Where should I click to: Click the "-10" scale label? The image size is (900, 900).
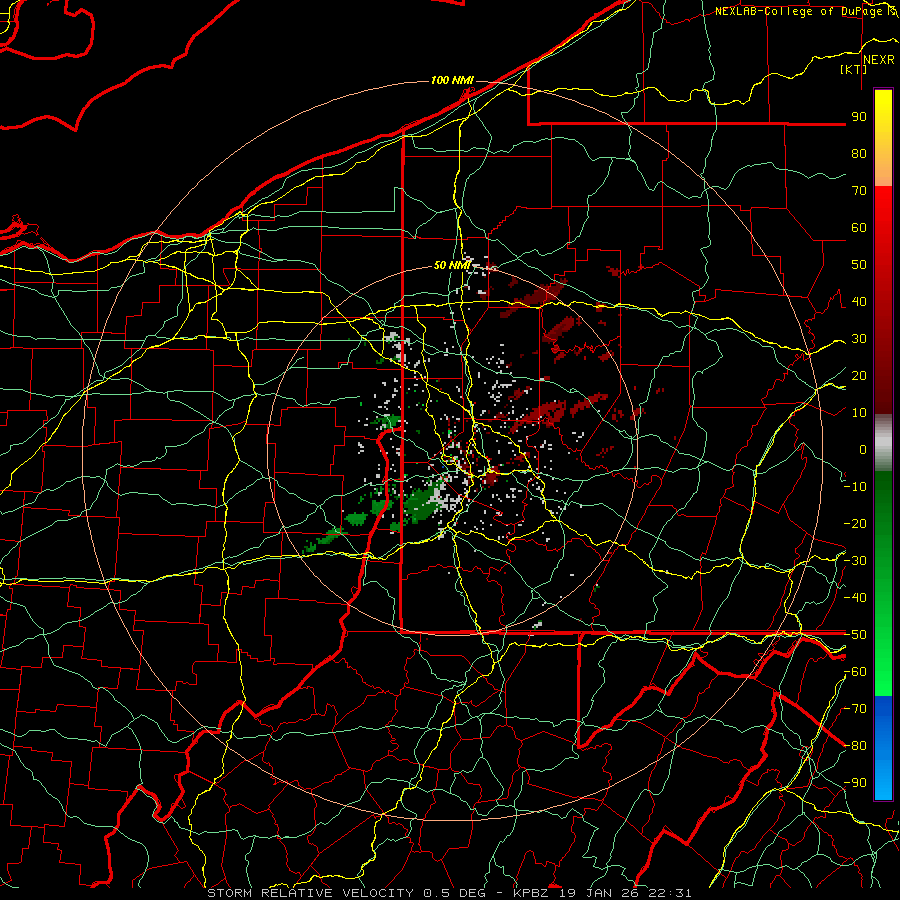(855, 487)
